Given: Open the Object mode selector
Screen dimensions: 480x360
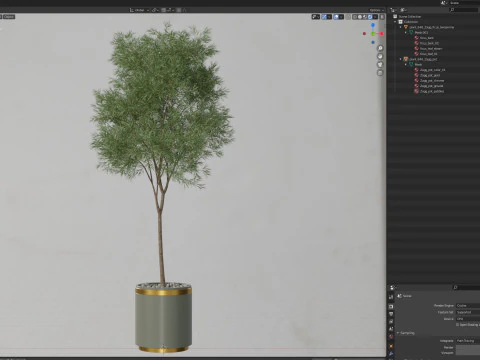Looking at the screenshot, I should [x=8, y=17].
